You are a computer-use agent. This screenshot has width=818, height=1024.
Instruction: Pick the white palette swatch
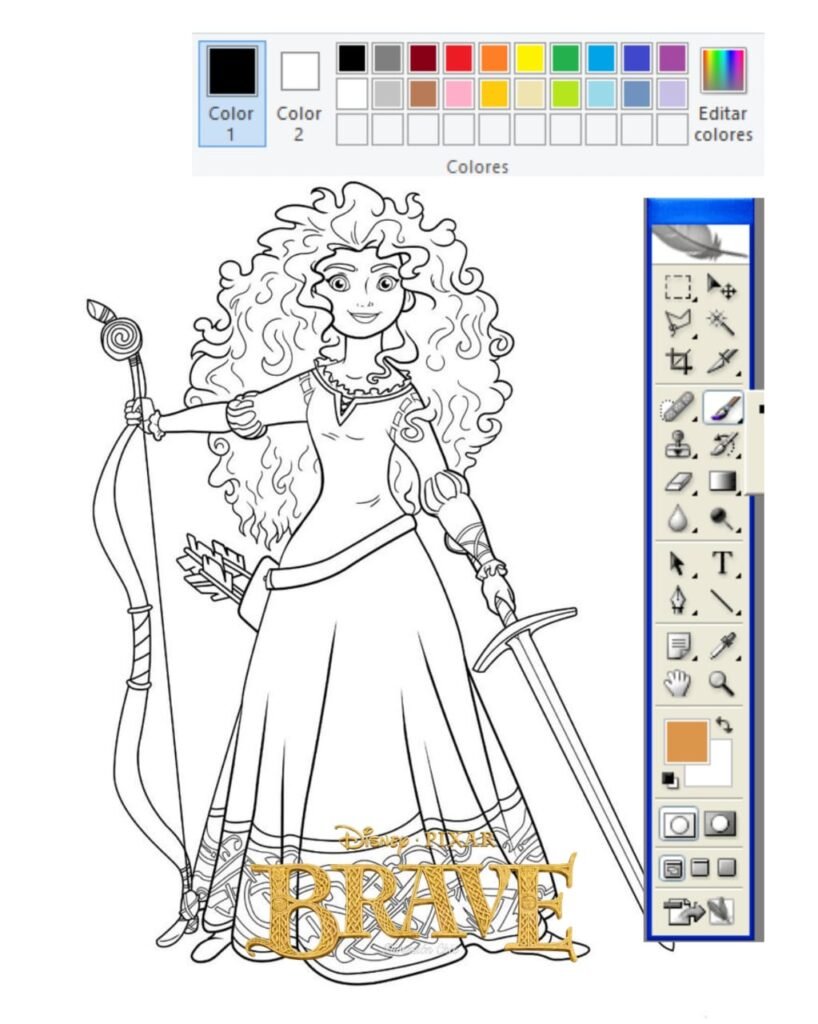[352, 94]
